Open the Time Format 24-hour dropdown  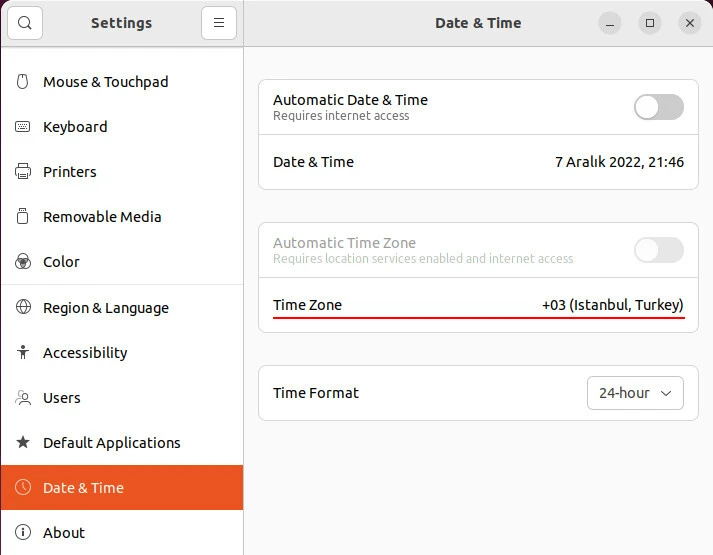pyautogui.click(x=635, y=393)
